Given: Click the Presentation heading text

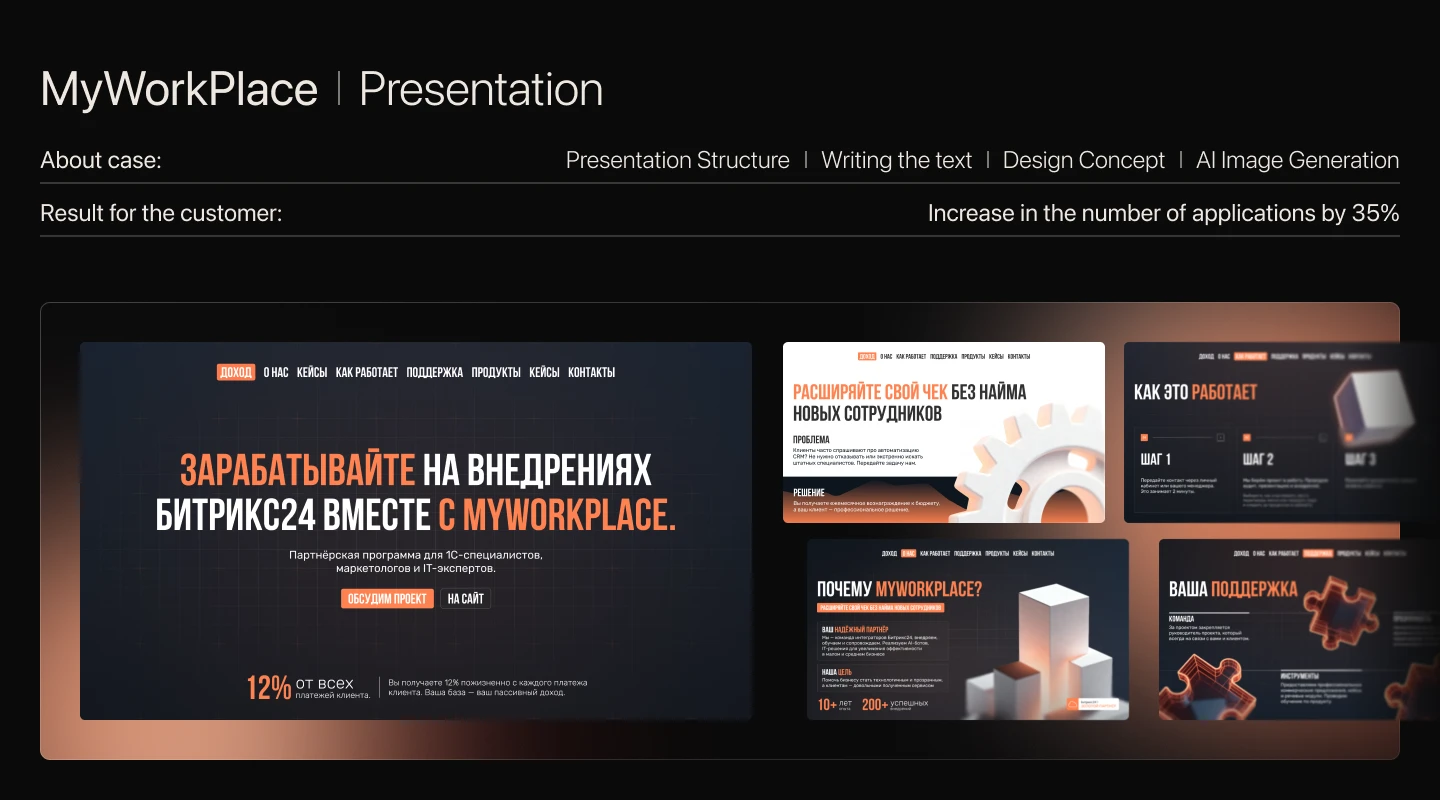Looking at the screenshot, I should (481, 89).
